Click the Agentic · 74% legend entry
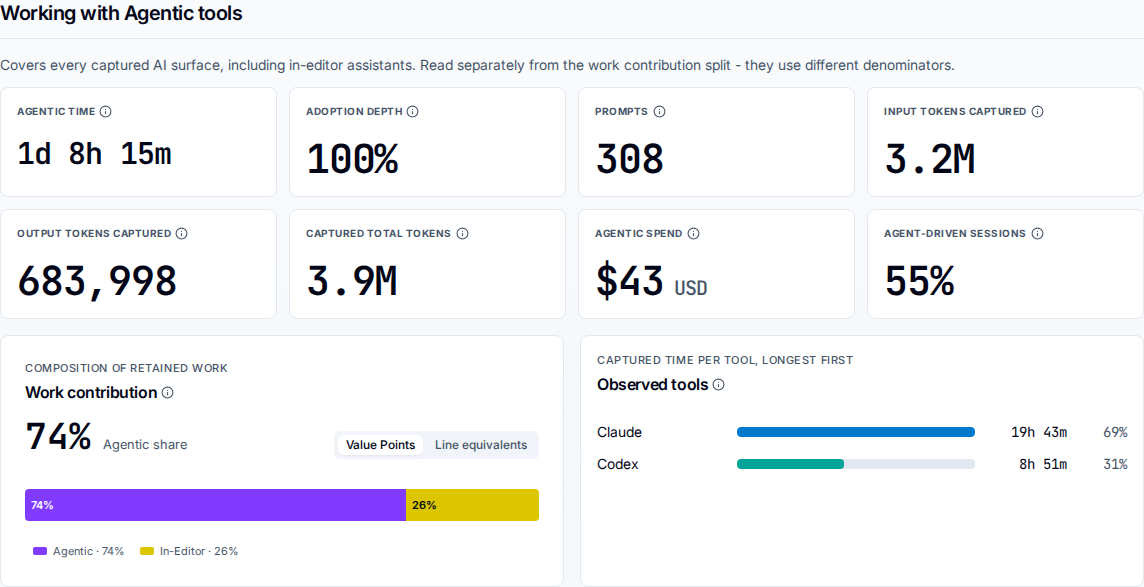Viewport: 1144px width, 587px height. point(79,551)
